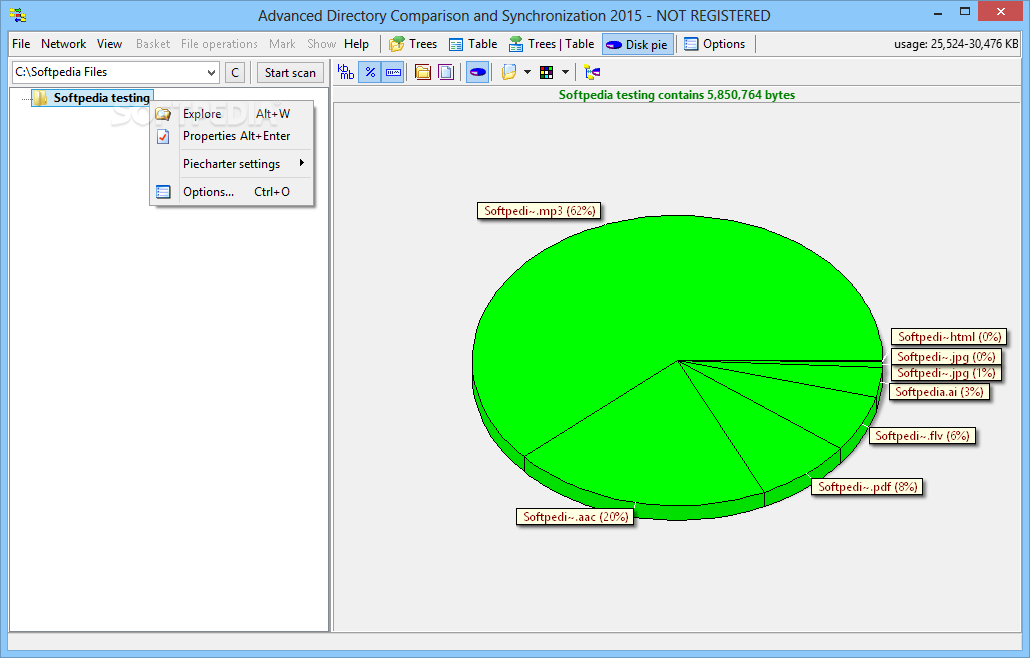Toggle kb/mb size units display
The width and height of the screenshot is (1030, 658).
[x=346, y=72]
